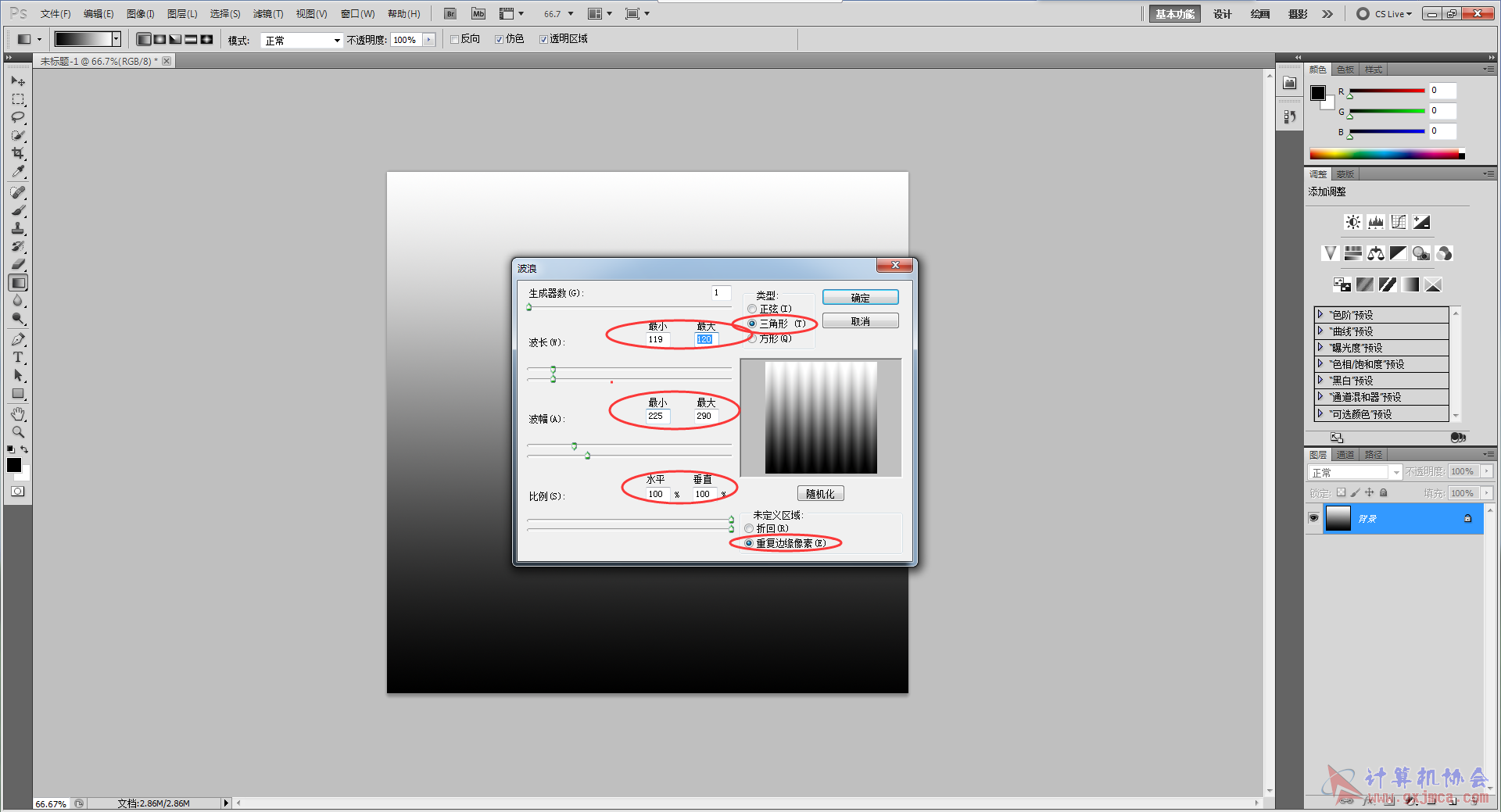Switch to the 通道 tab
This screenshot has width=1501, height=812.
click(x=1345, y=455)
